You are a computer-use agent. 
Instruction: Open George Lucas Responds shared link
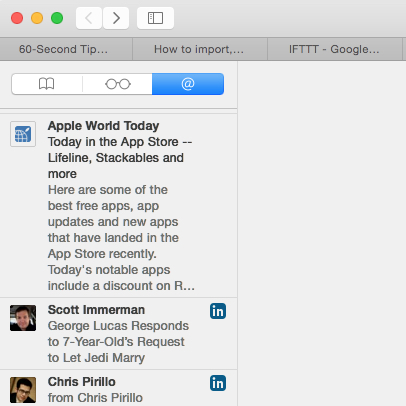coord(118,342)
